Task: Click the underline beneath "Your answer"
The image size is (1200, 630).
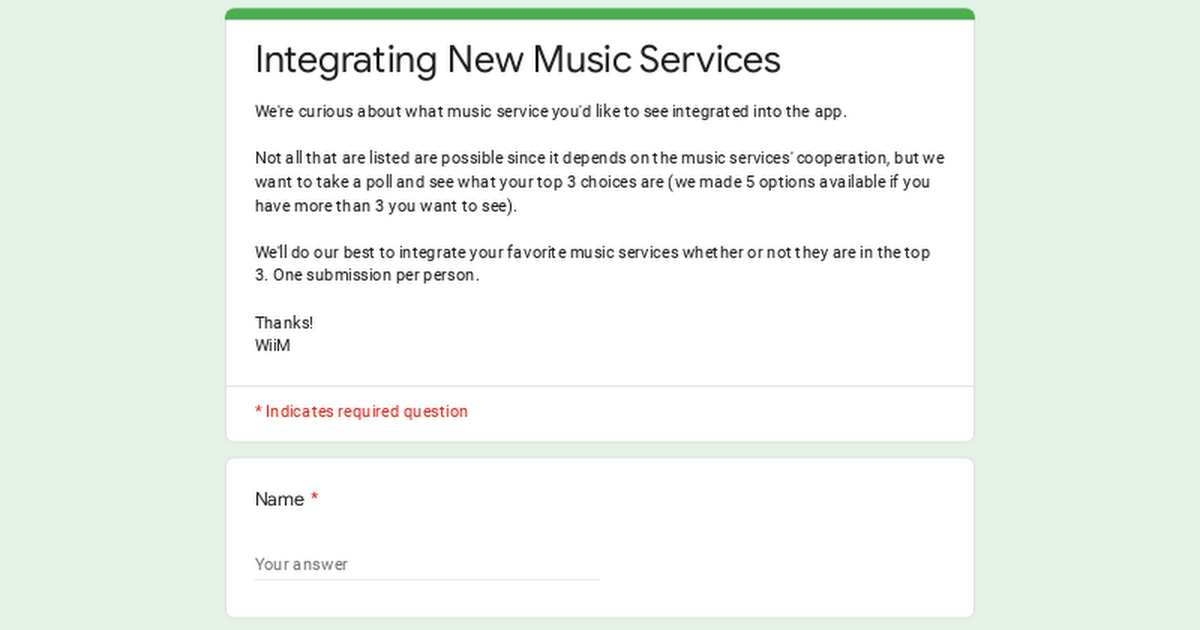Action: point(426,579)
